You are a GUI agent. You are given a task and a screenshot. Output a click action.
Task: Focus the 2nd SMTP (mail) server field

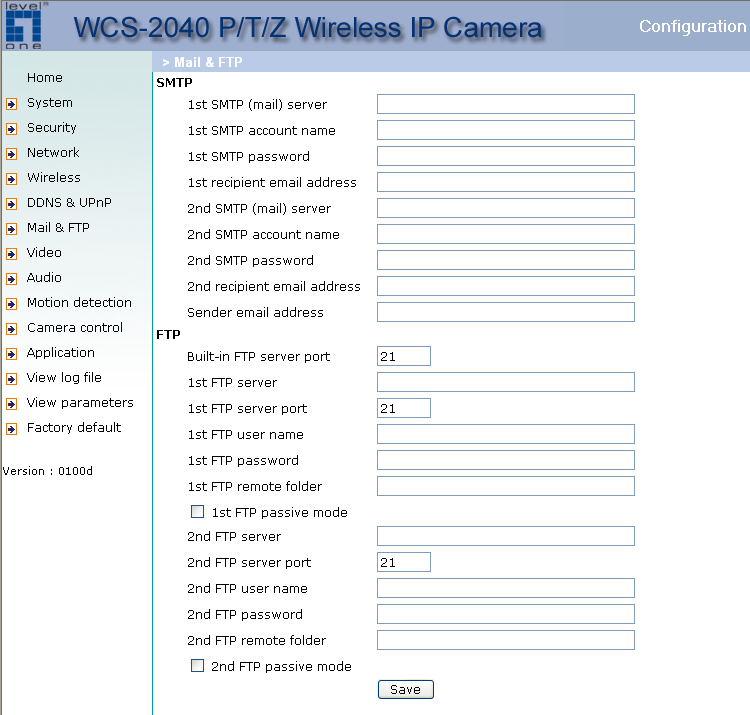pyautogui.click(x=506, y=208)
